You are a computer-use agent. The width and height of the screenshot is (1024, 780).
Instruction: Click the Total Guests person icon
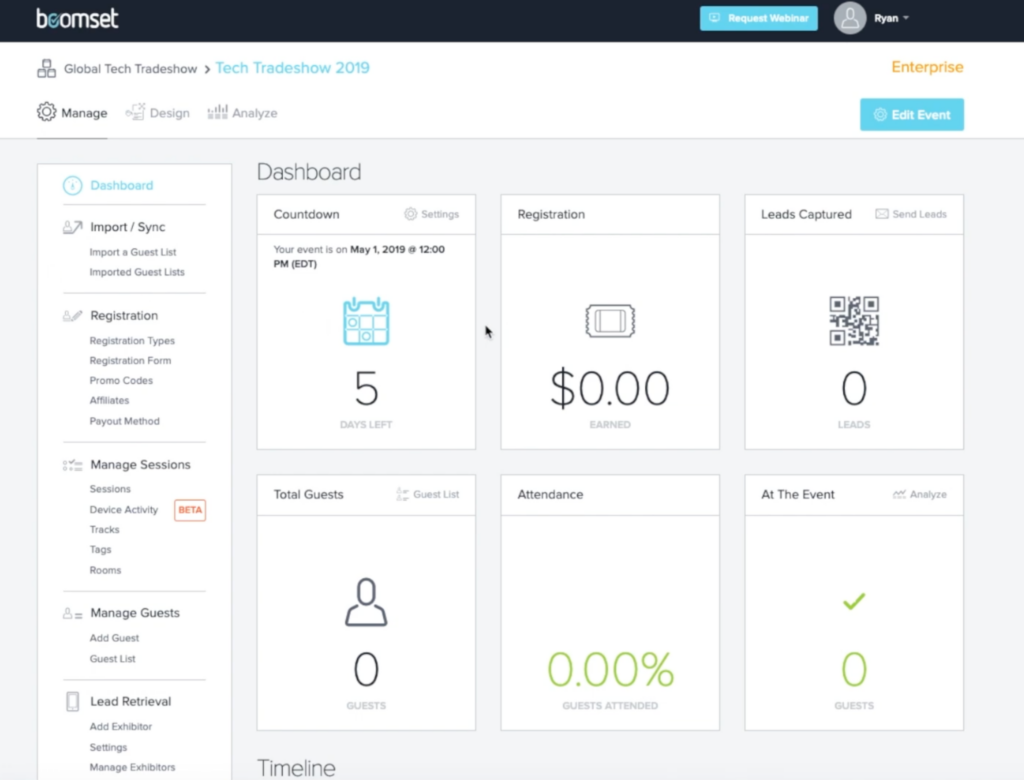tap(366, 602)
